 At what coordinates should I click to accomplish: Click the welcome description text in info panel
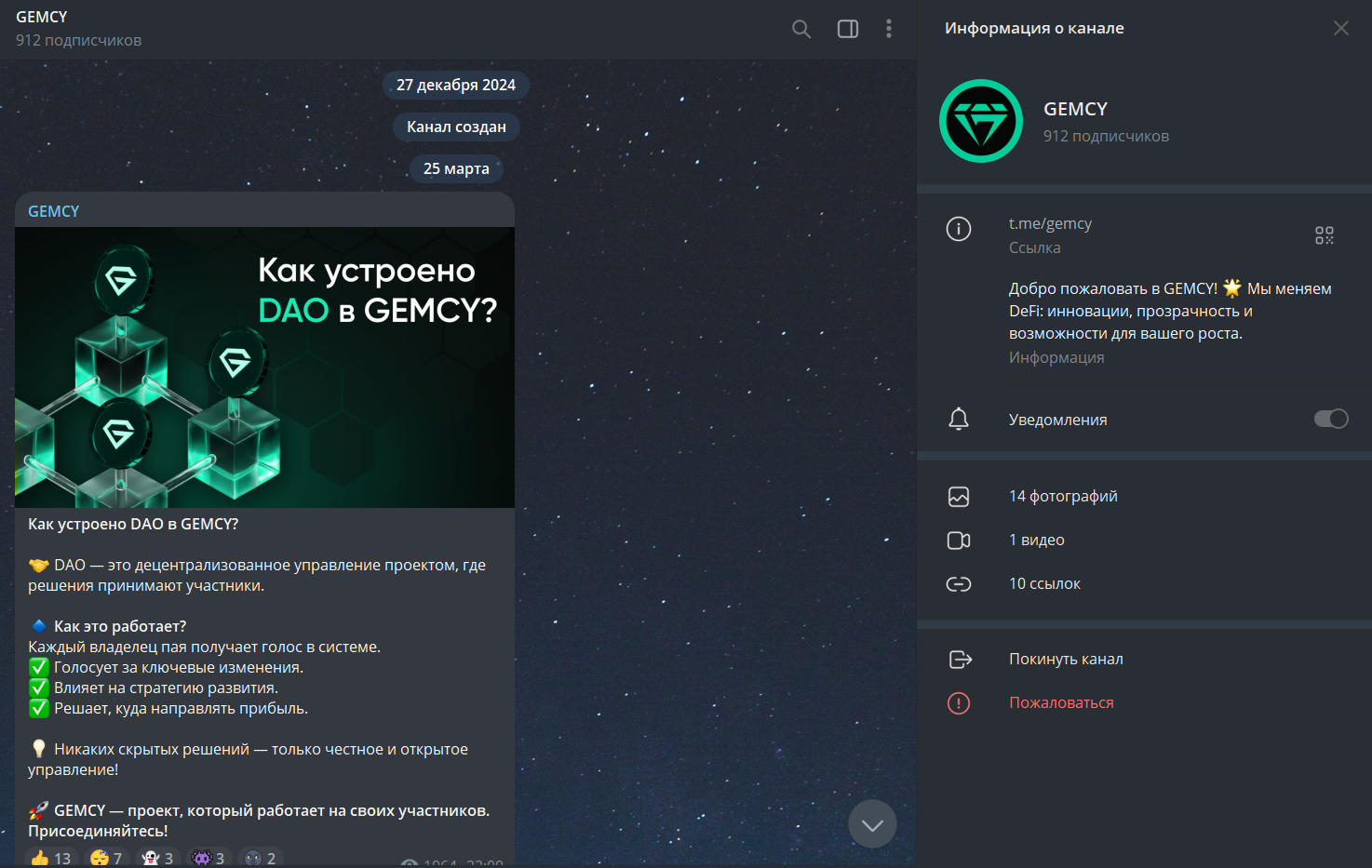pyautogui.click(x=1171, y=311)
